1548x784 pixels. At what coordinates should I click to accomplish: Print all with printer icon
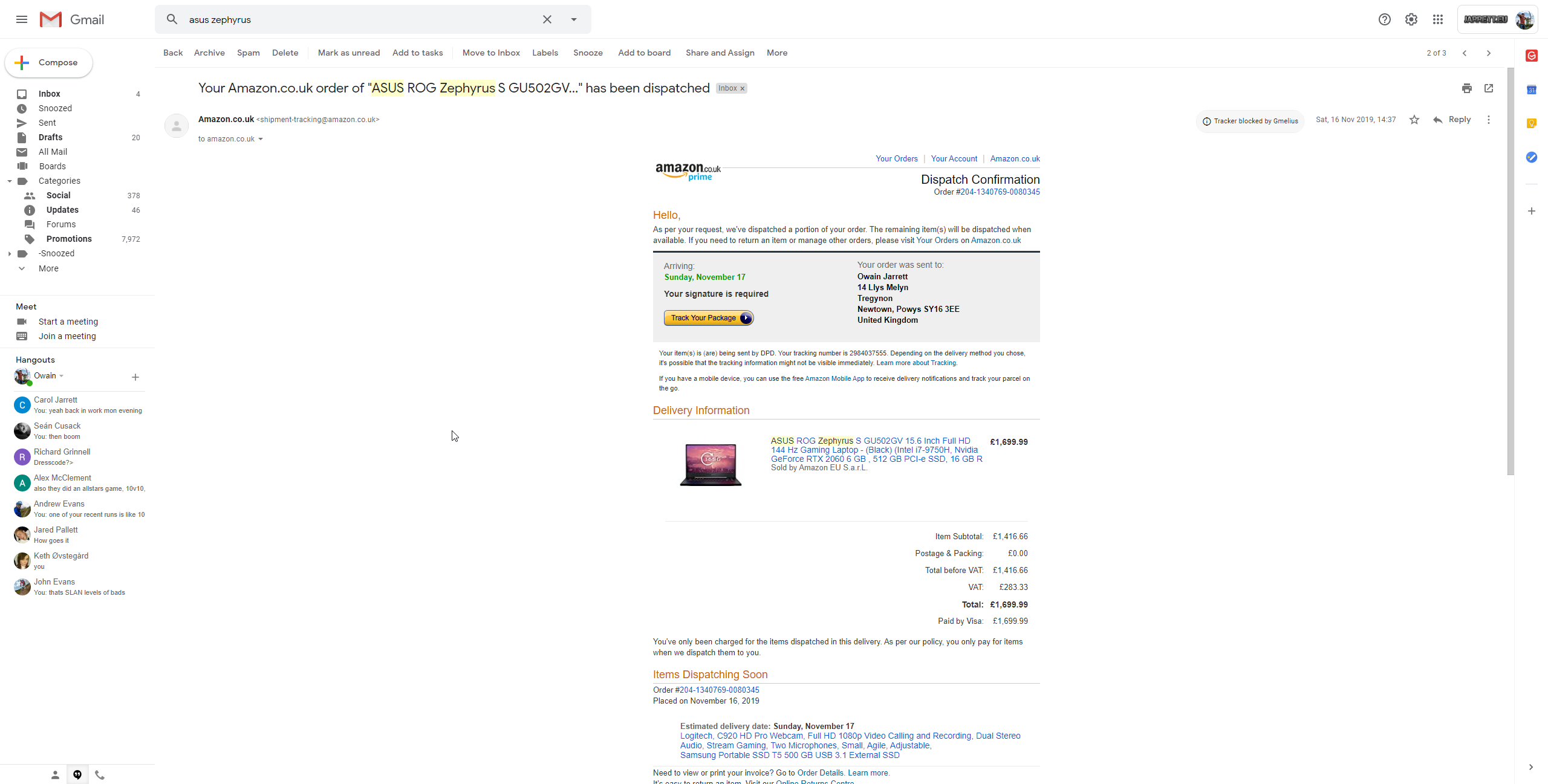[x=1467, y=88]
